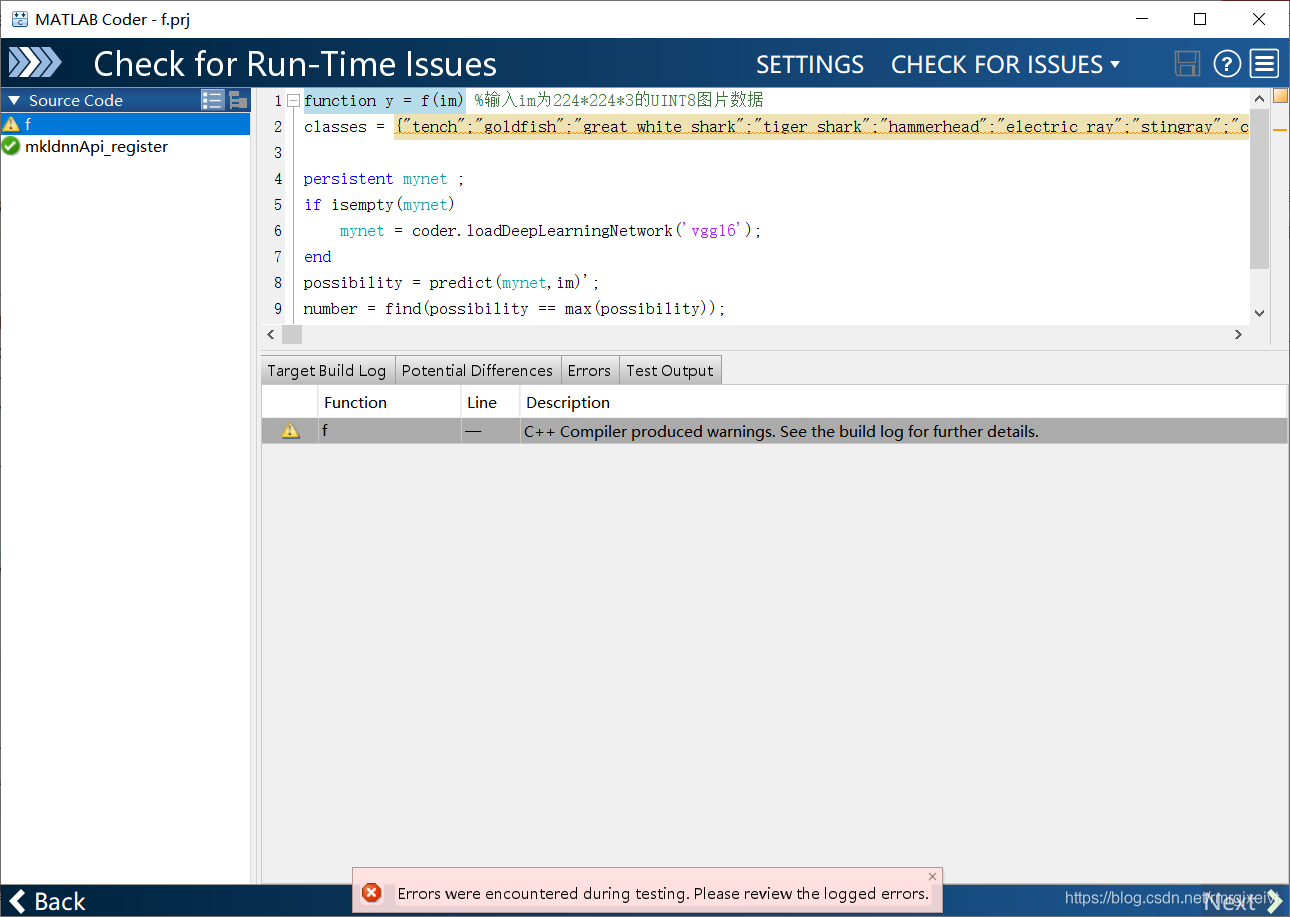Select file f in source list
The image size is (1290, 917).
click(x=125, y=124)
